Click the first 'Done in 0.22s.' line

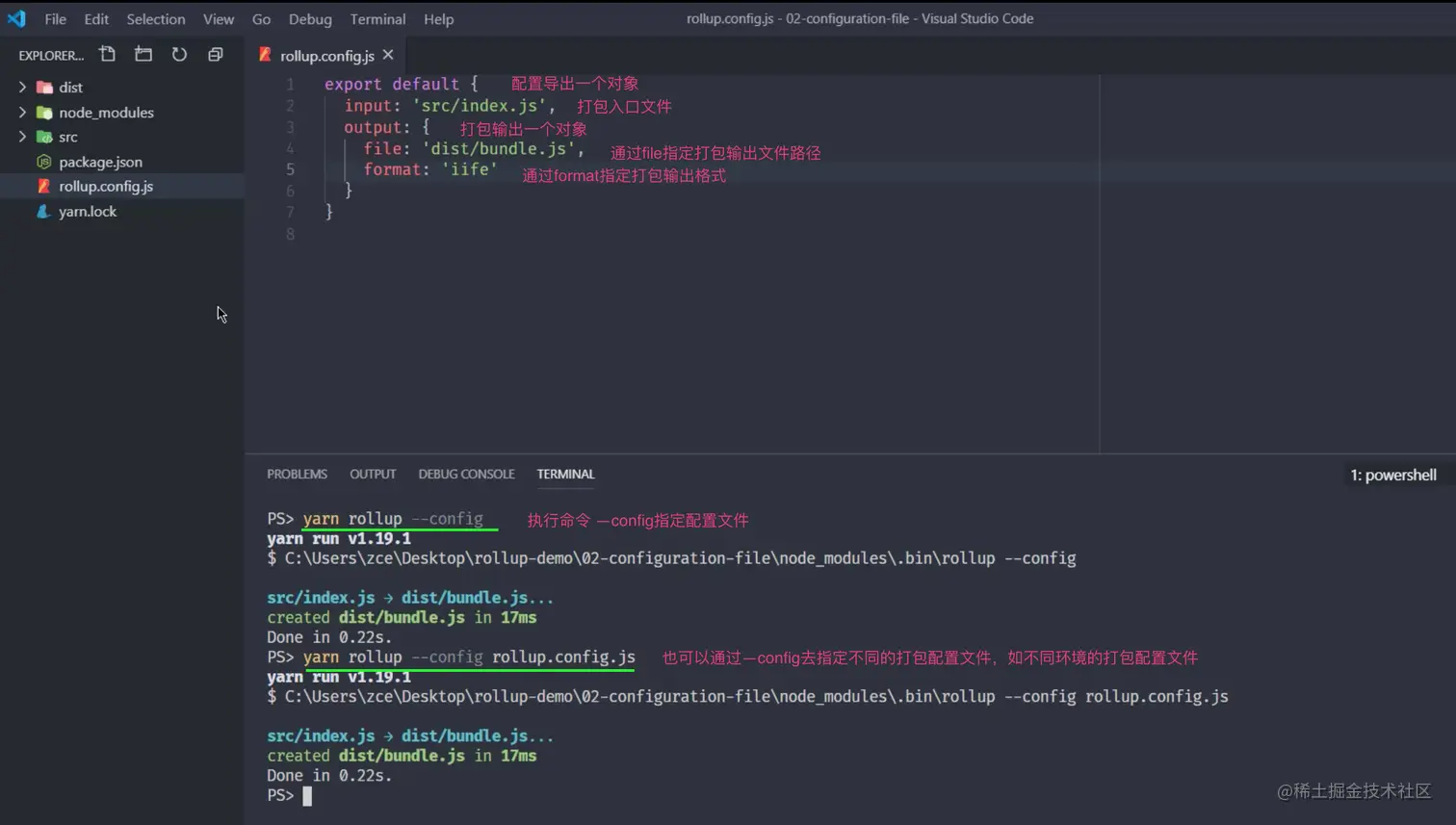tap(329, 637)
